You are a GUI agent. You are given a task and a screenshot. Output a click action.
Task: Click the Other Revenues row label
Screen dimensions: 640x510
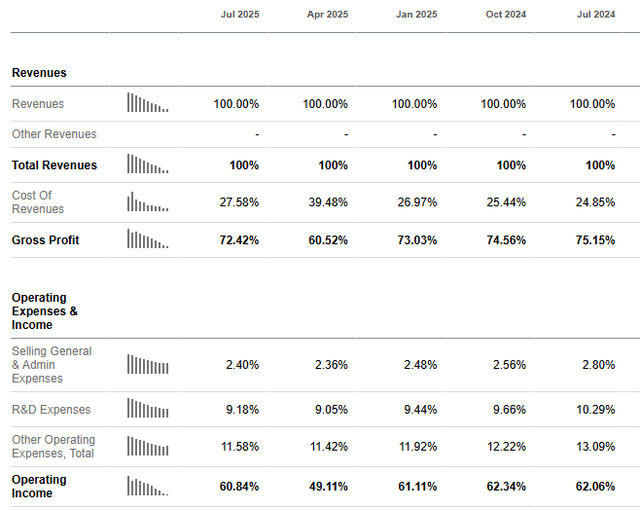(54, 134)
